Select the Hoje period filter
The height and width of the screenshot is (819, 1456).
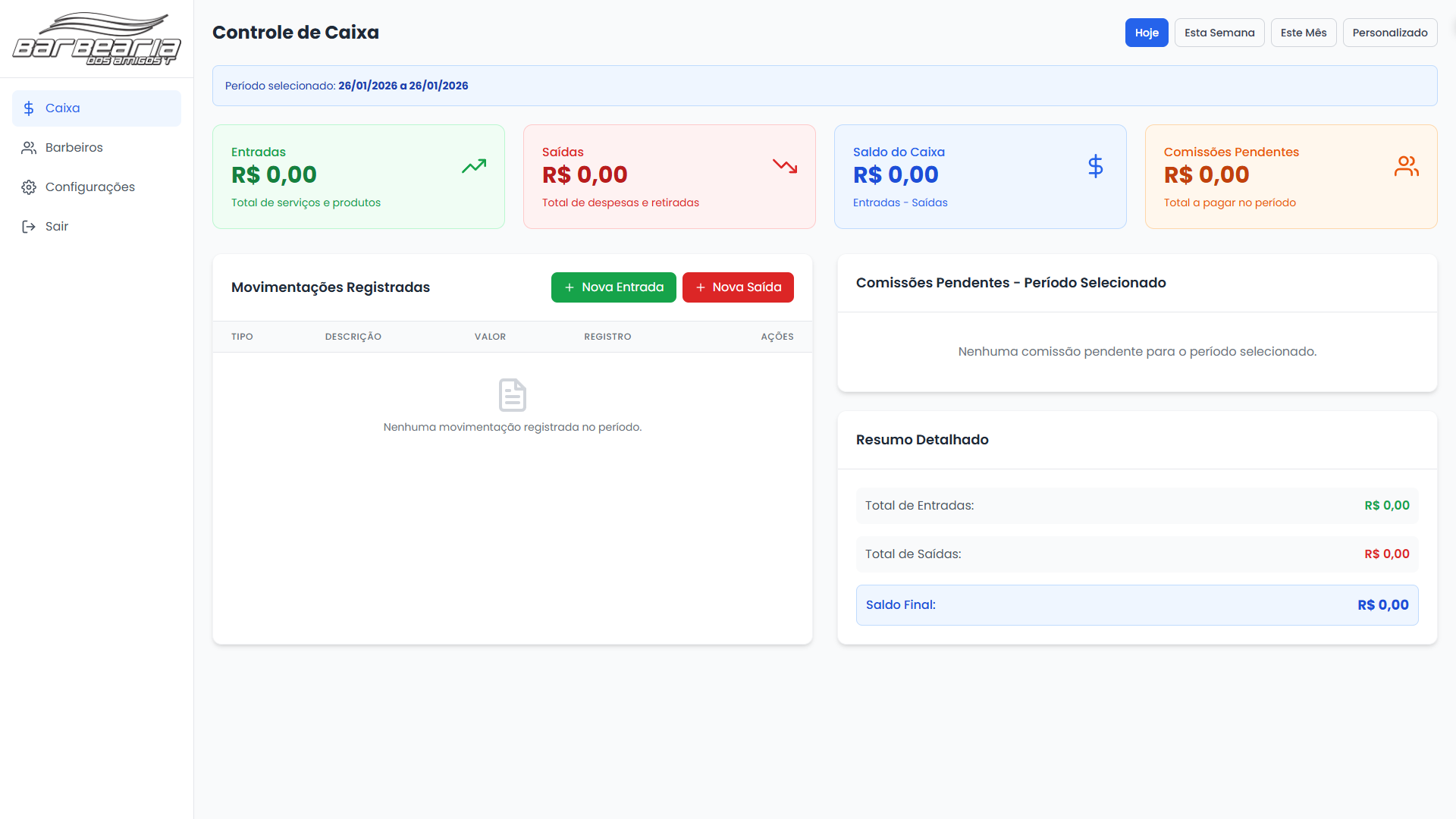pyautogui.click(x=1147, y=33)
